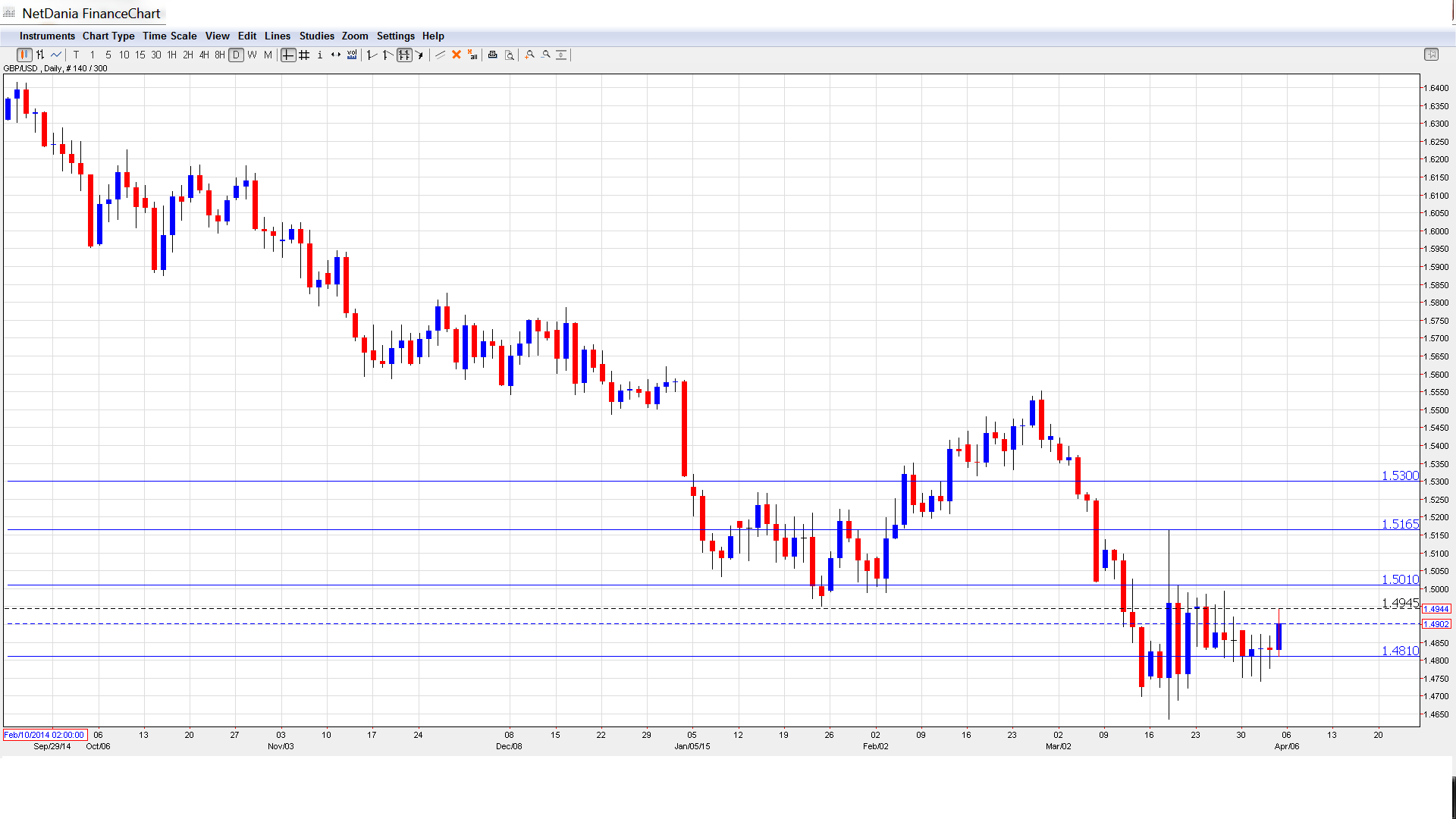
Task: Open the Chart Type menu
Action: (108, 36)
